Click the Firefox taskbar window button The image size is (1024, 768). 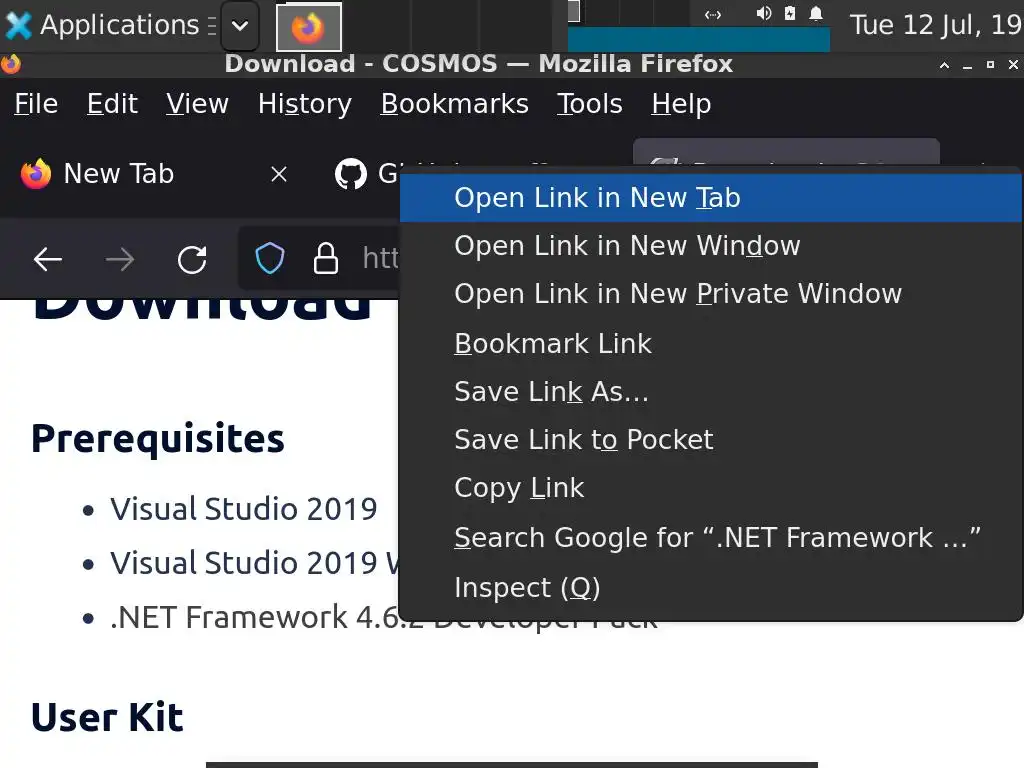(308, 27)
